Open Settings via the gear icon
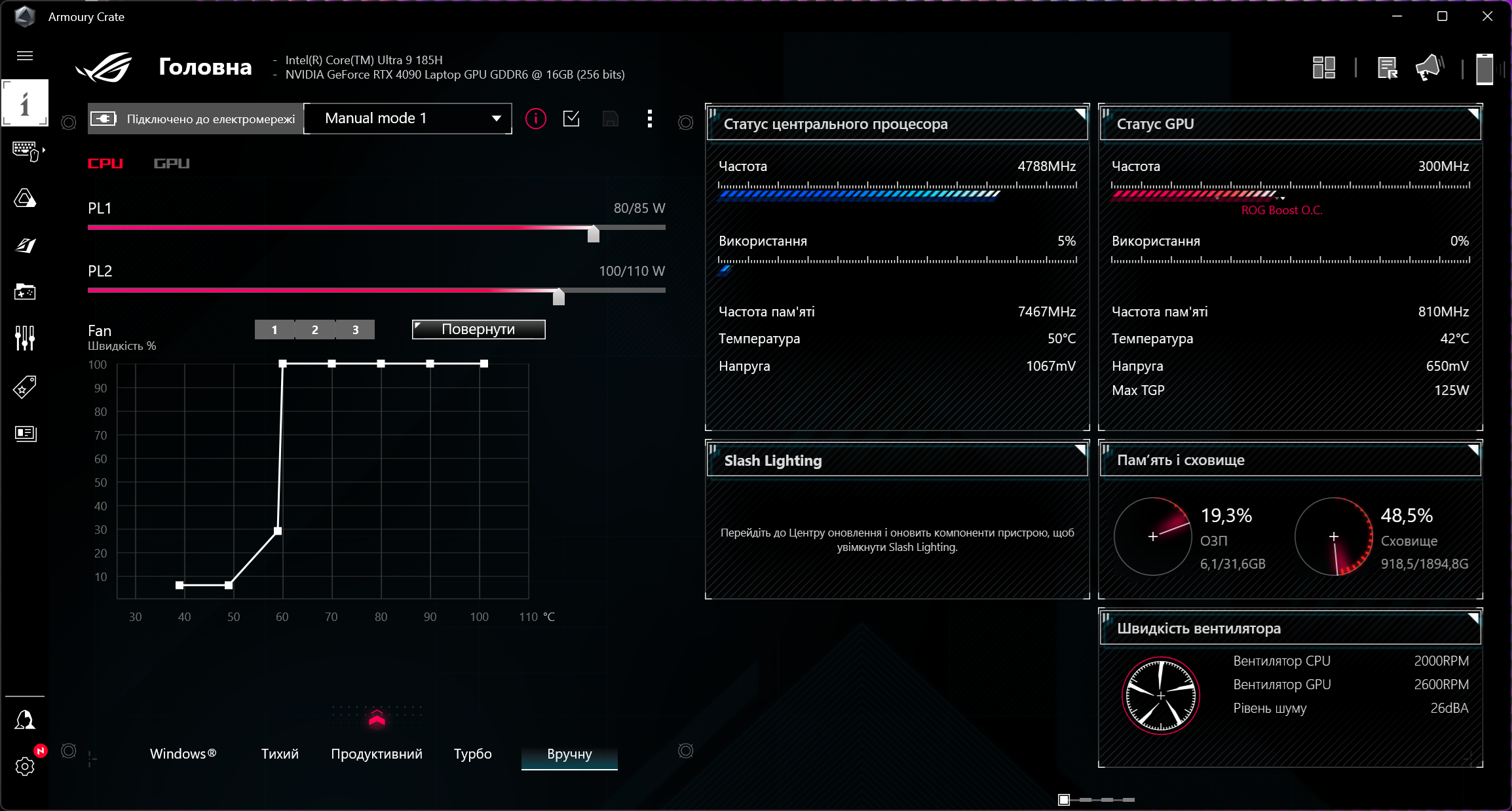Viewport: 1512px width, 811px height. [x=25, y=766]
